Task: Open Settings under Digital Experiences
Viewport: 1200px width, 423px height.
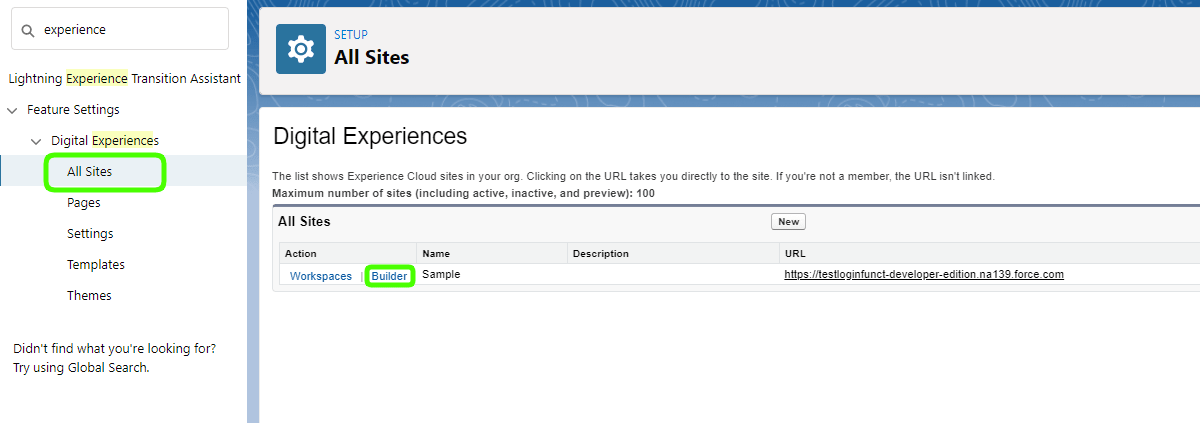Action: [90, 234]
